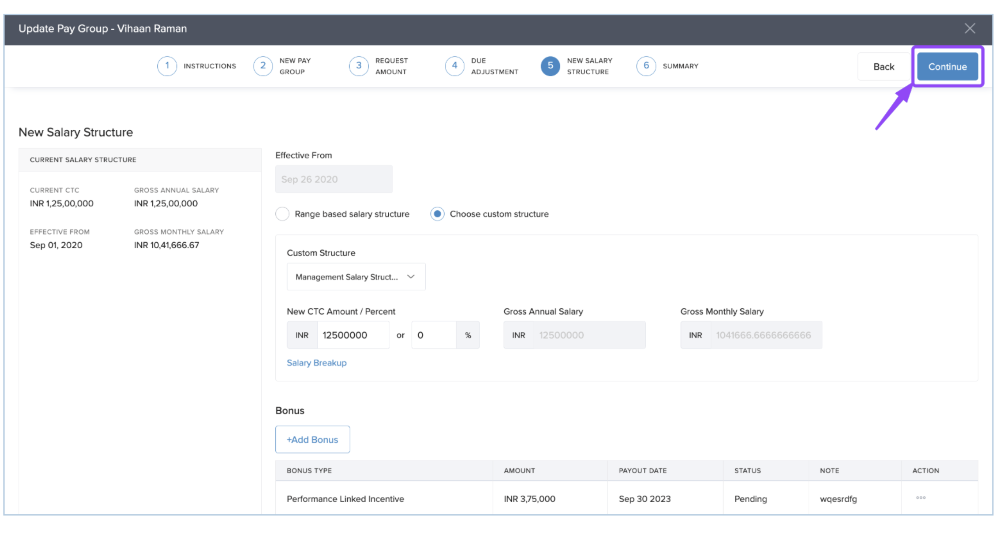The width and height of the screenshot is (1005, 543).
Task: Click step 2 New Pay Group circle
Action: click(x=262, y=66)
